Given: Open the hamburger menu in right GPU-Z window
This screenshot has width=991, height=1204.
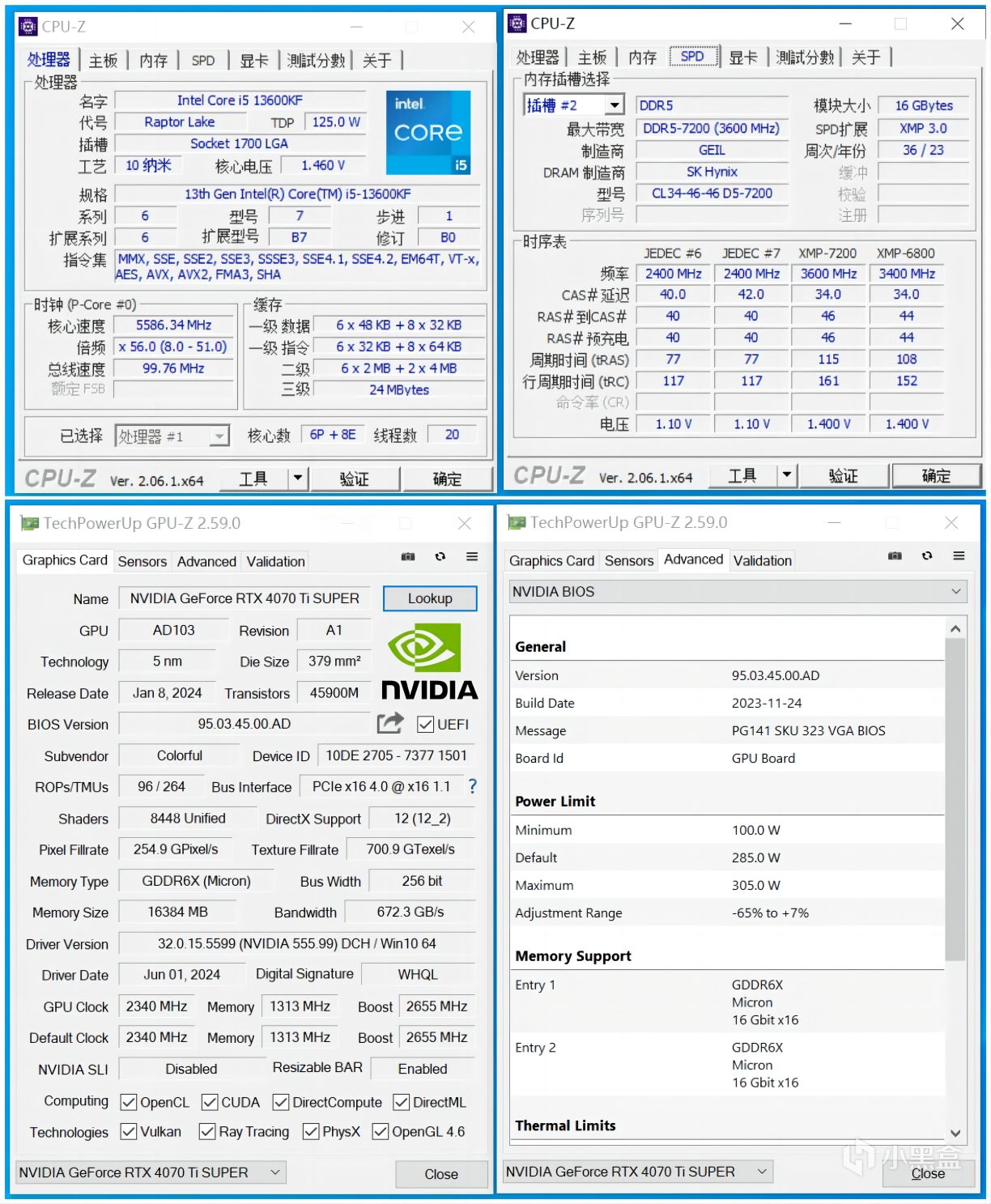Looking at the screenshot, I should pos(959,556).
